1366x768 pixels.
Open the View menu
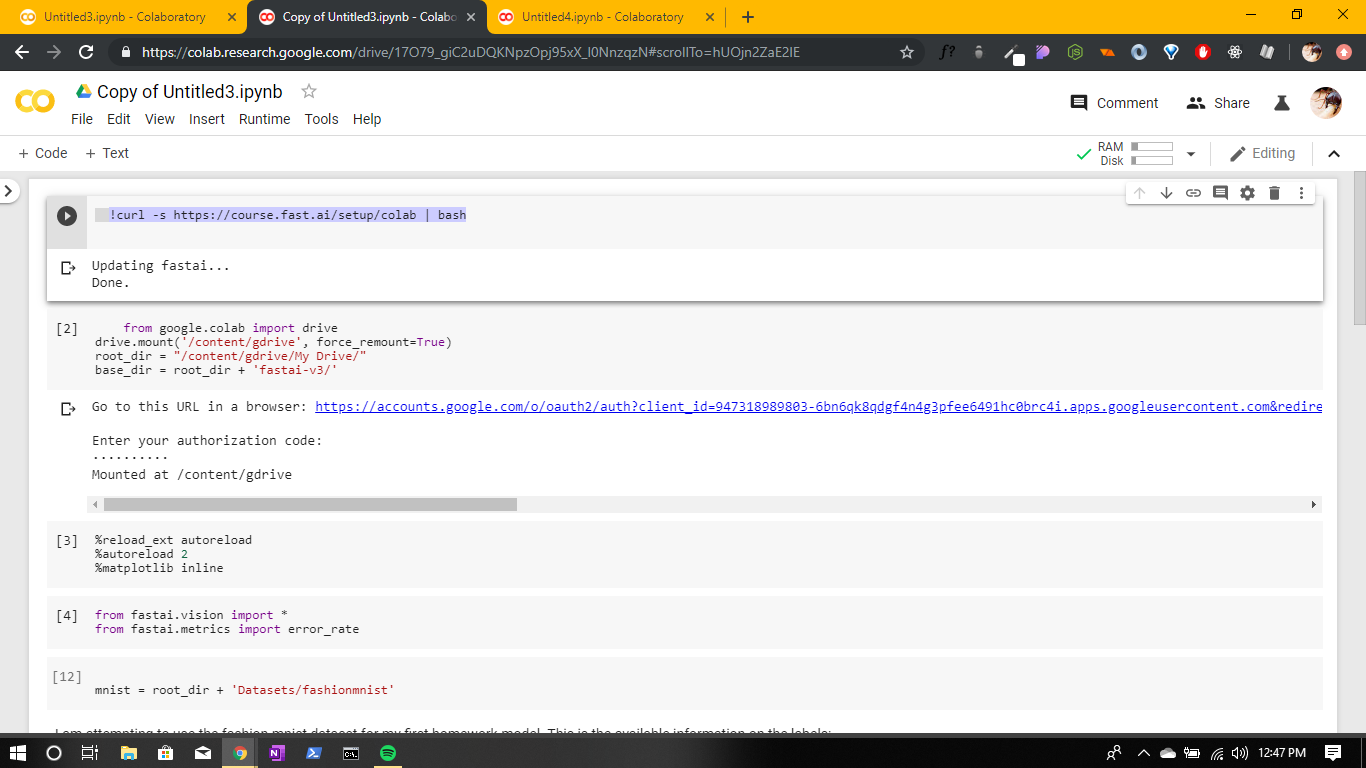[x=160, y=119]
